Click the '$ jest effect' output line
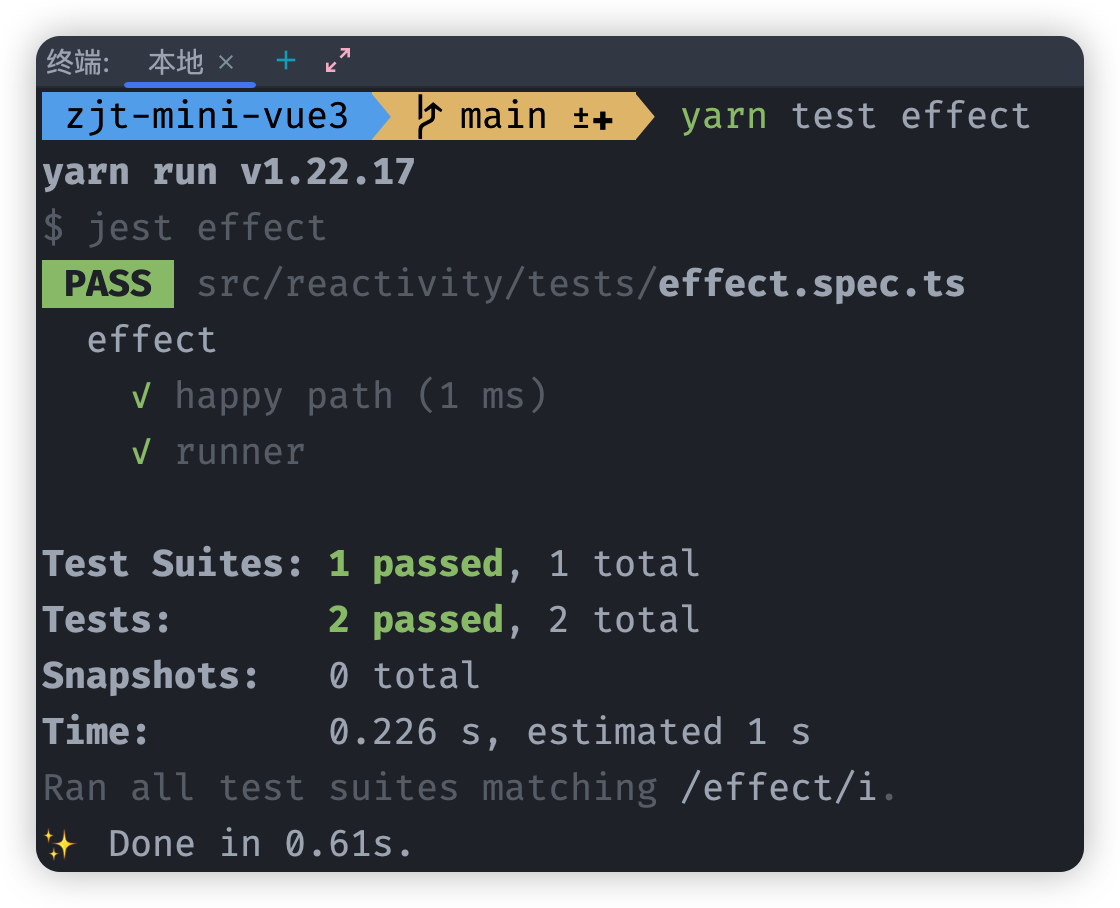 point(184,228)
